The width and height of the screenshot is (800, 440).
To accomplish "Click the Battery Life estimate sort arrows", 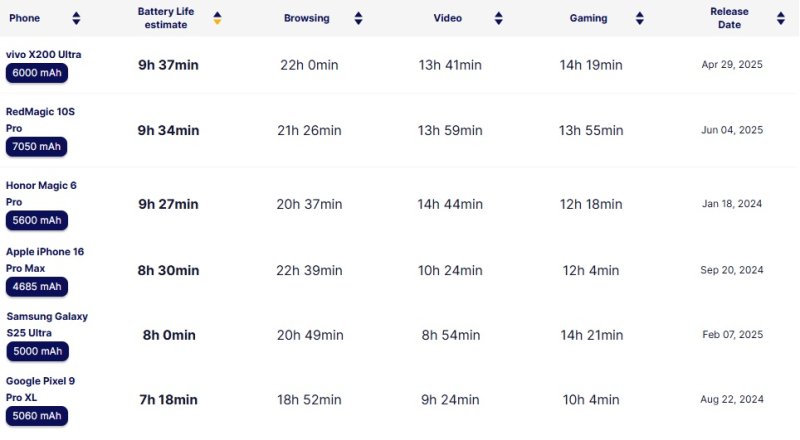I will [x=217, y=18].
